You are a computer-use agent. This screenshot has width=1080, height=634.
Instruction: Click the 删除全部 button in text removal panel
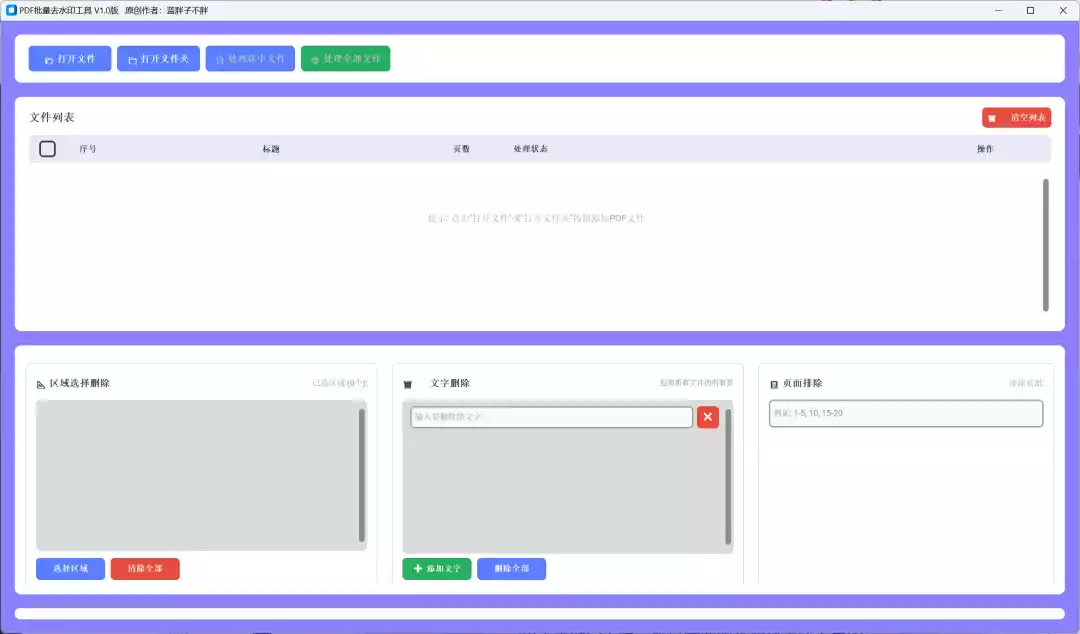tap(512, 569)
